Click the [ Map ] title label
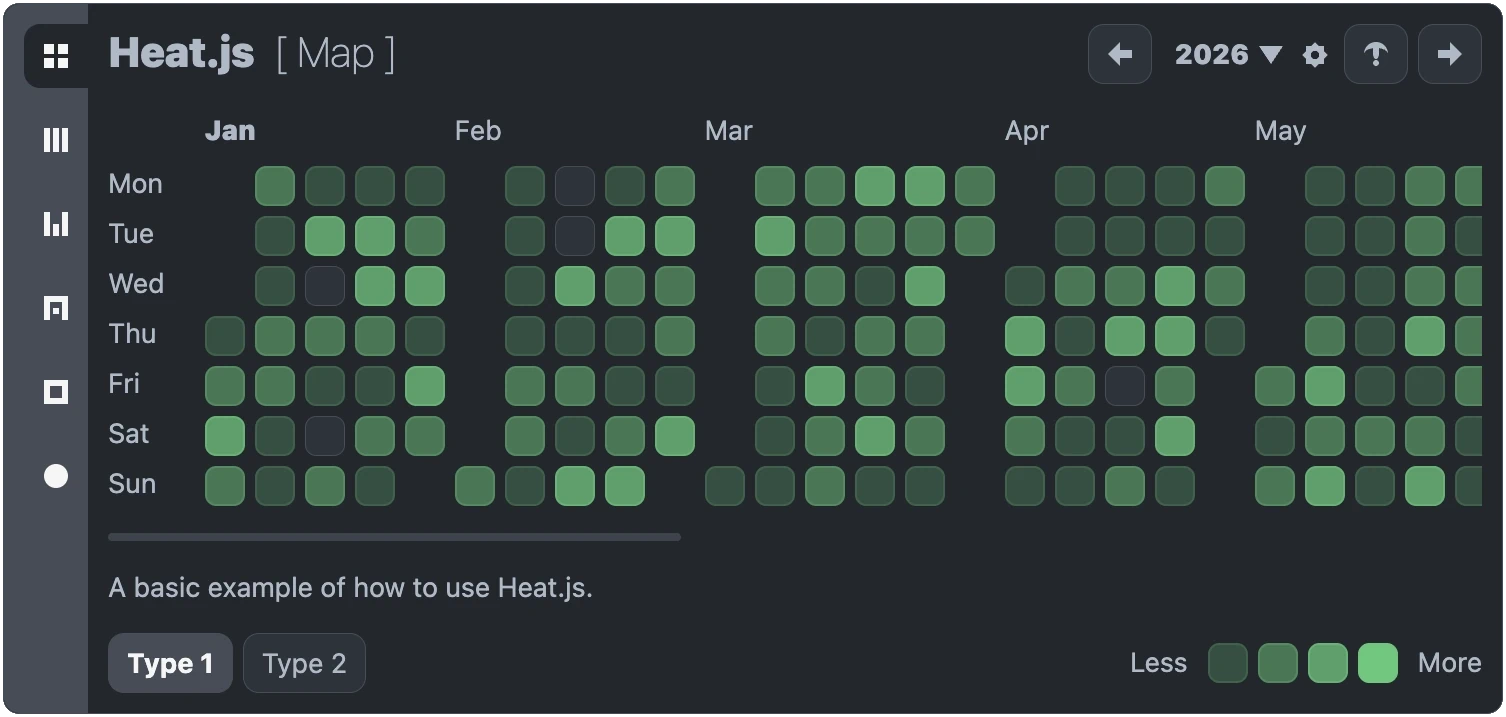1506x717 pixels. pos(334,55)
